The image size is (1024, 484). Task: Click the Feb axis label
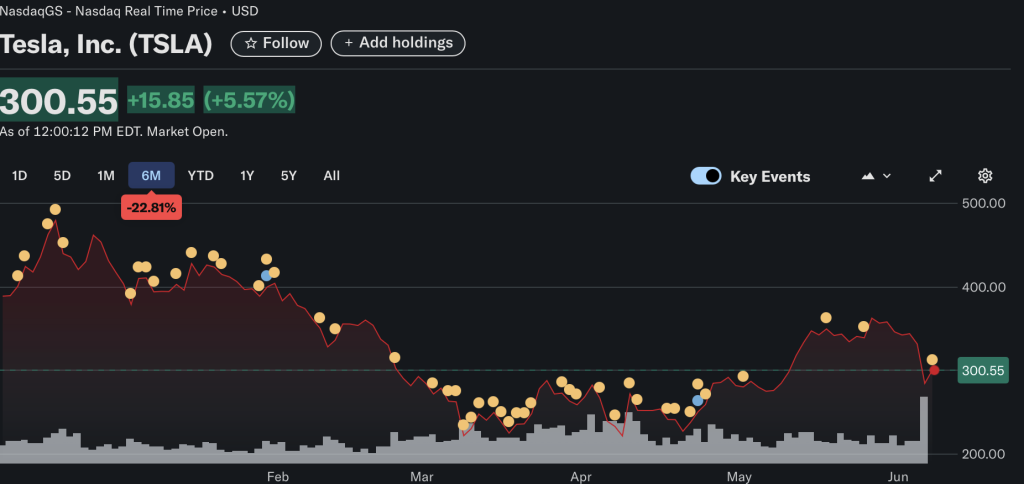click(x=277, y=477)
